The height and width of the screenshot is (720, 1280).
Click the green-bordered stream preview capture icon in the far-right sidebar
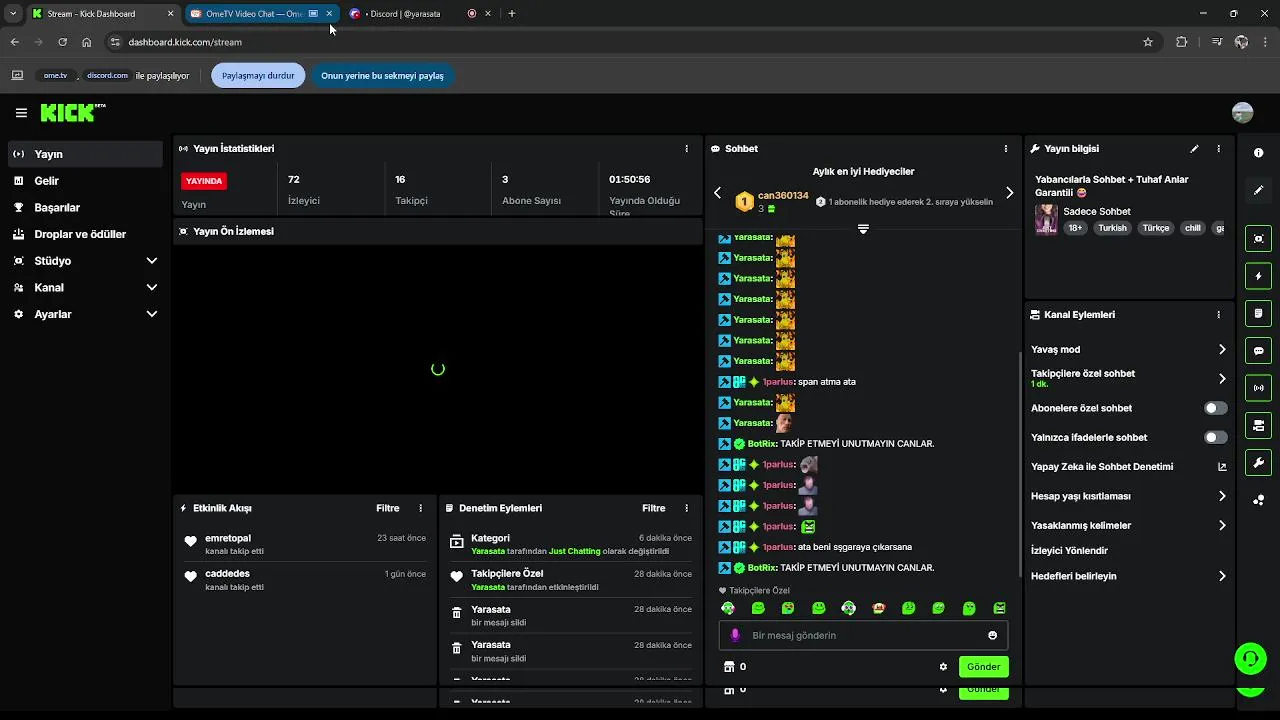click(1258, 239)
